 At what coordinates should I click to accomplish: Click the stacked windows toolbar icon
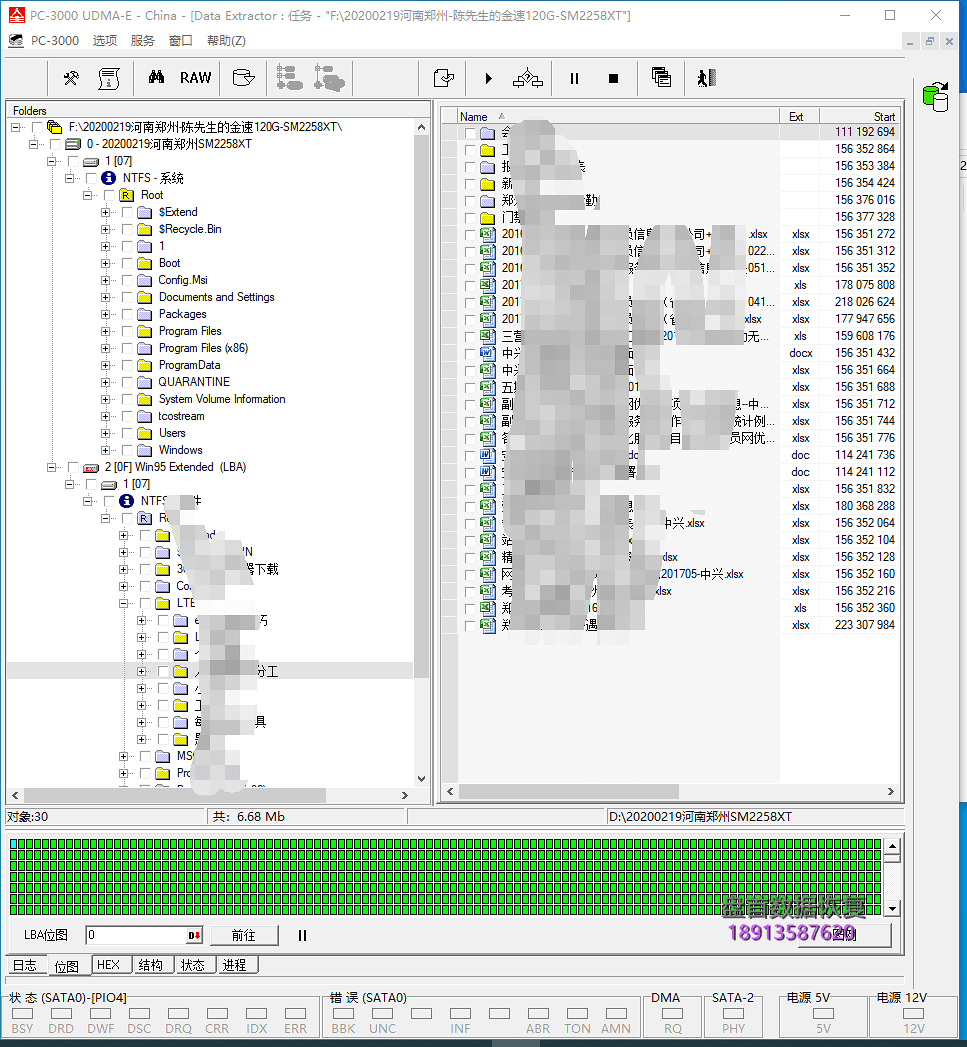pyautogui.click(x=661, y=77)
